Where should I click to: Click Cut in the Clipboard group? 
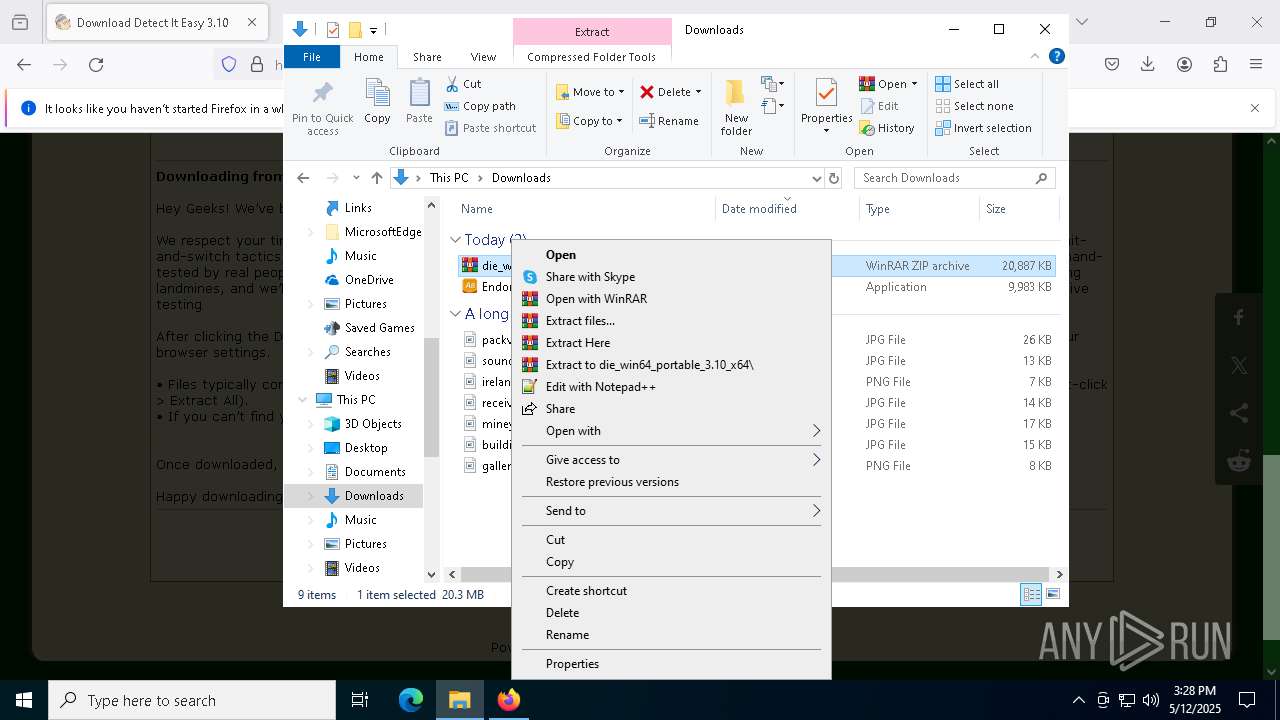(x=463, y=84)
